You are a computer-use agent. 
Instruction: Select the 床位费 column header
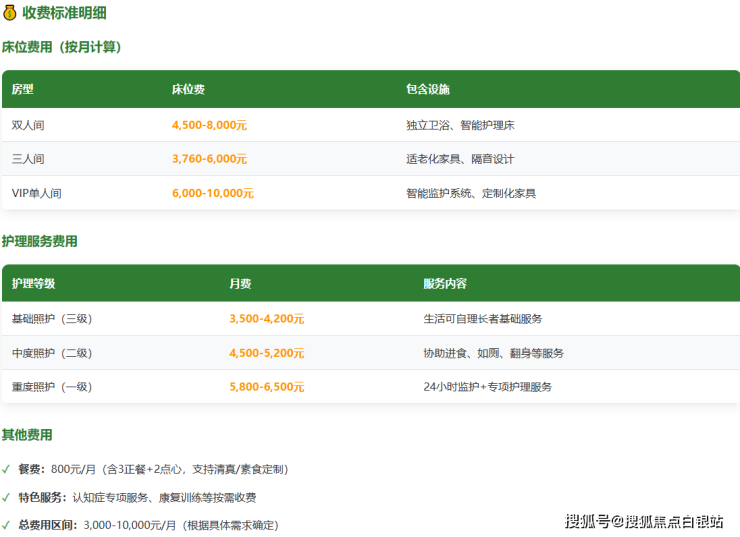tap(188, 89)
